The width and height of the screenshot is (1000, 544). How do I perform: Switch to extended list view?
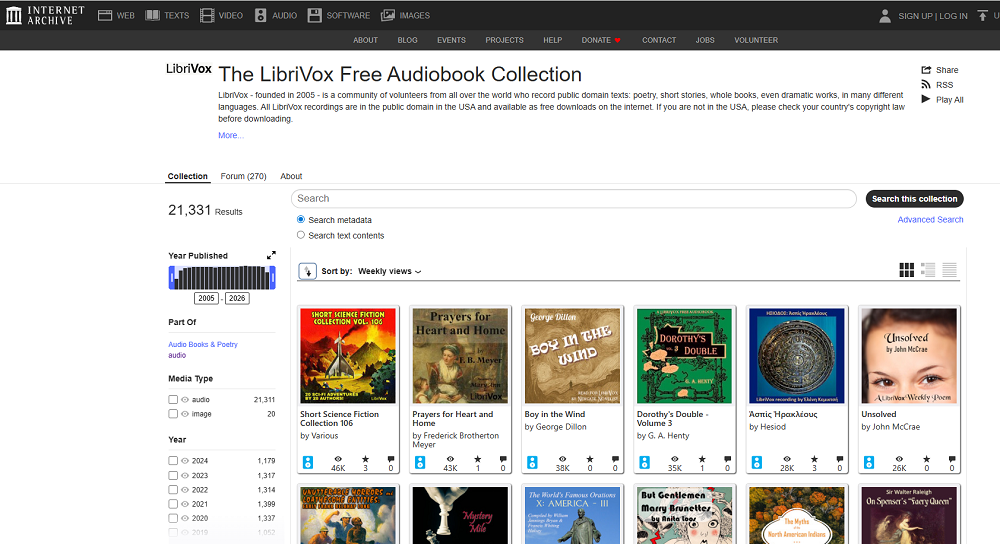click(x=928, y=270)
